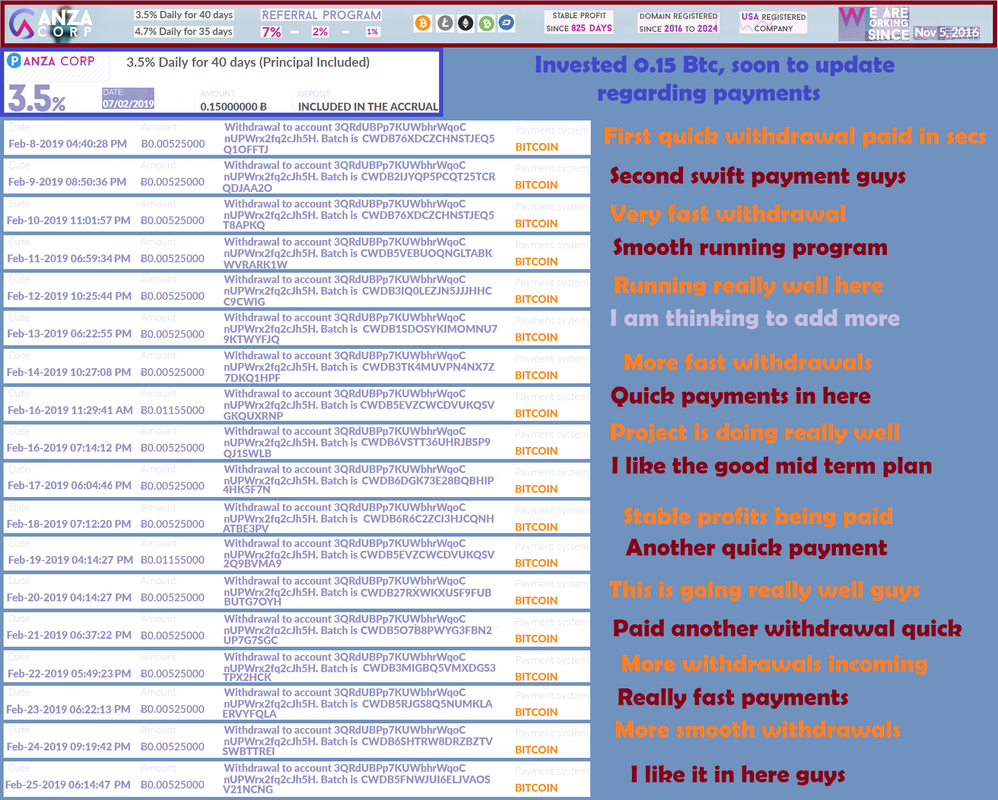Click 'Second swift payment guys' comment
Image resolution: width=998 pixels, height=800 pixels.
click(x=757, y=176)
